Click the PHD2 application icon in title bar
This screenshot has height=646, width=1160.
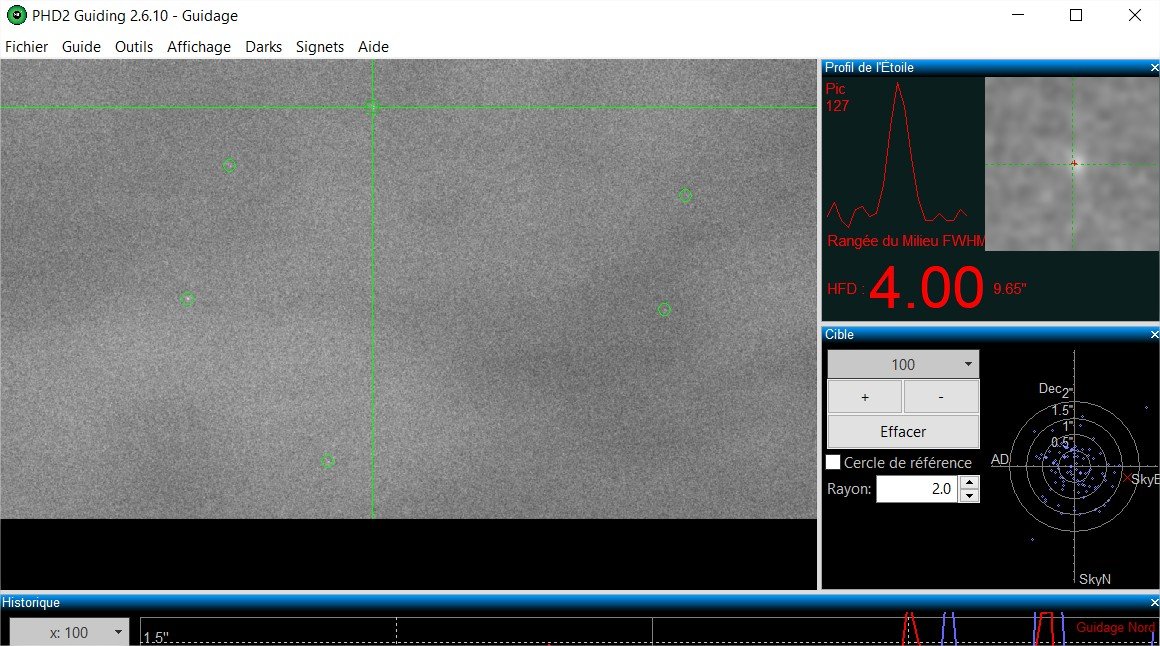pyautogui.click(x=16, y=15)
